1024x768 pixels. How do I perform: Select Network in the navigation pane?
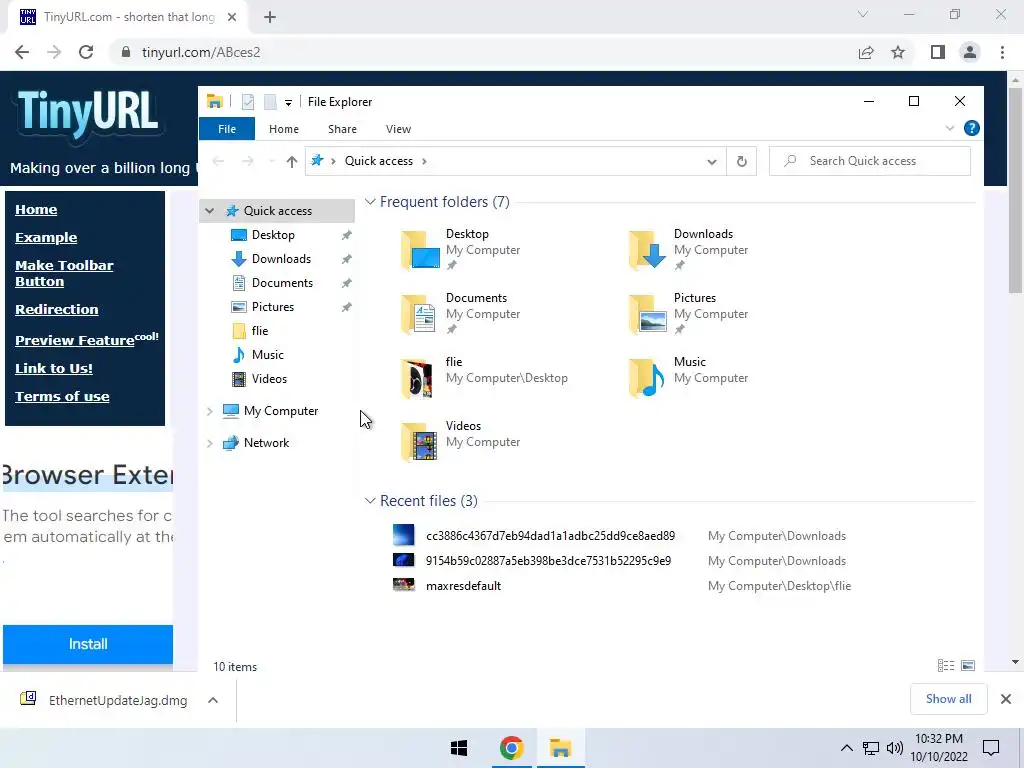coord(266,443)
